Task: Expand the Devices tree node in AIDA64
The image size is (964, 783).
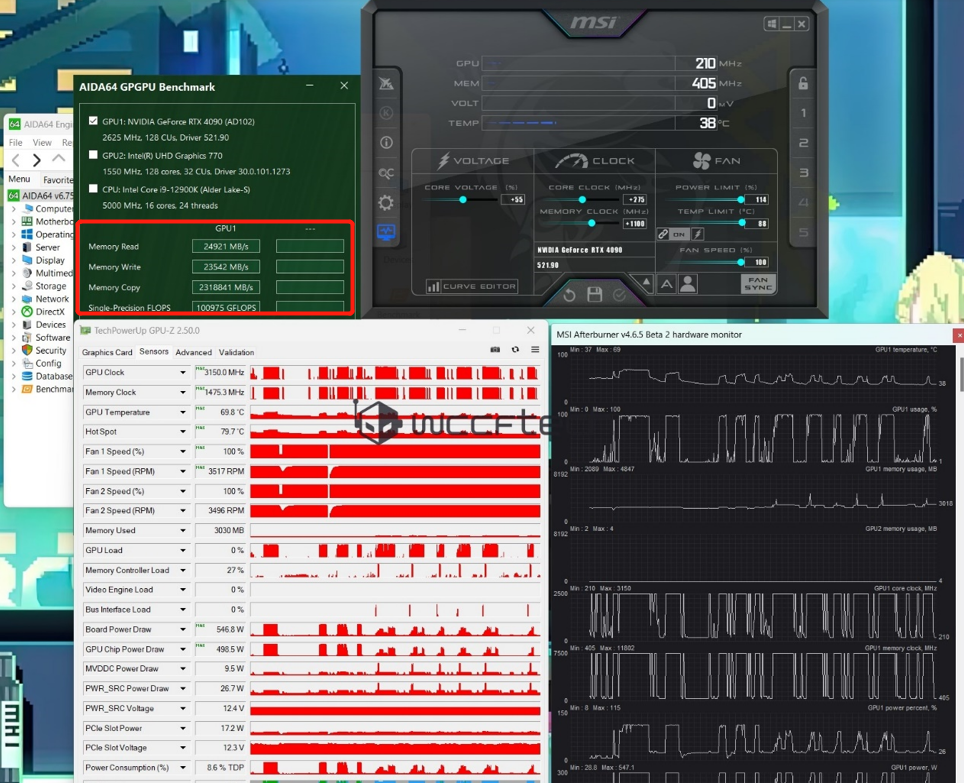Action: 14,325
